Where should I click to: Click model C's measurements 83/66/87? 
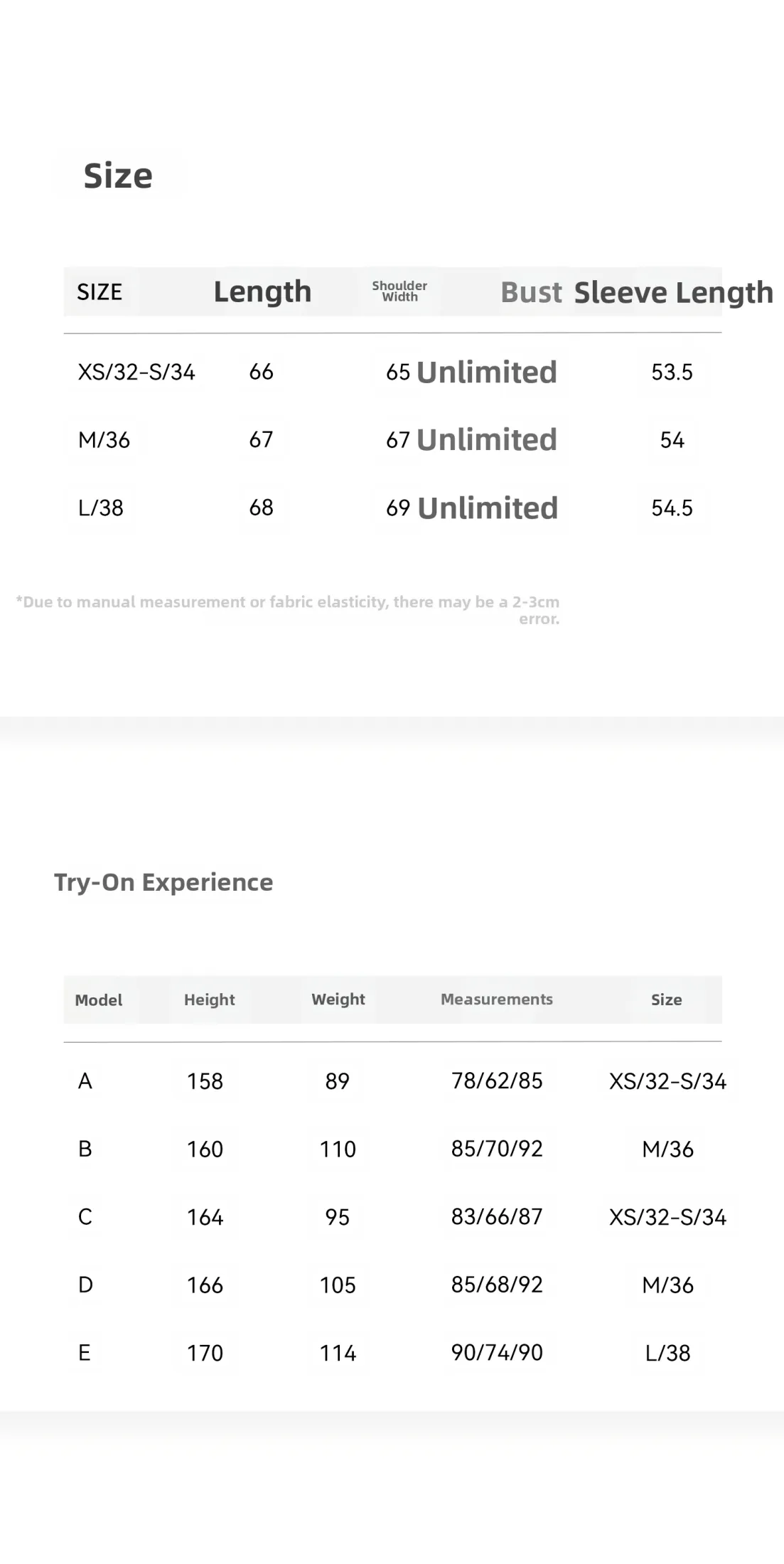click(497, 1216)
